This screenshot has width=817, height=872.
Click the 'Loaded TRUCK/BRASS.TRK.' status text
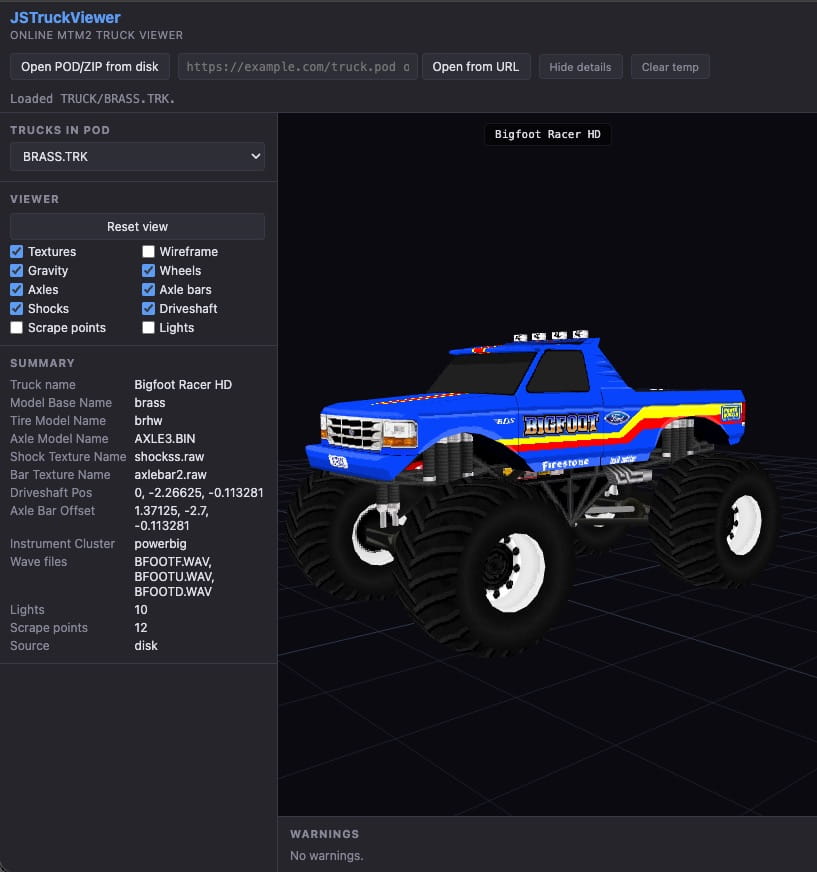click(92, 98)
